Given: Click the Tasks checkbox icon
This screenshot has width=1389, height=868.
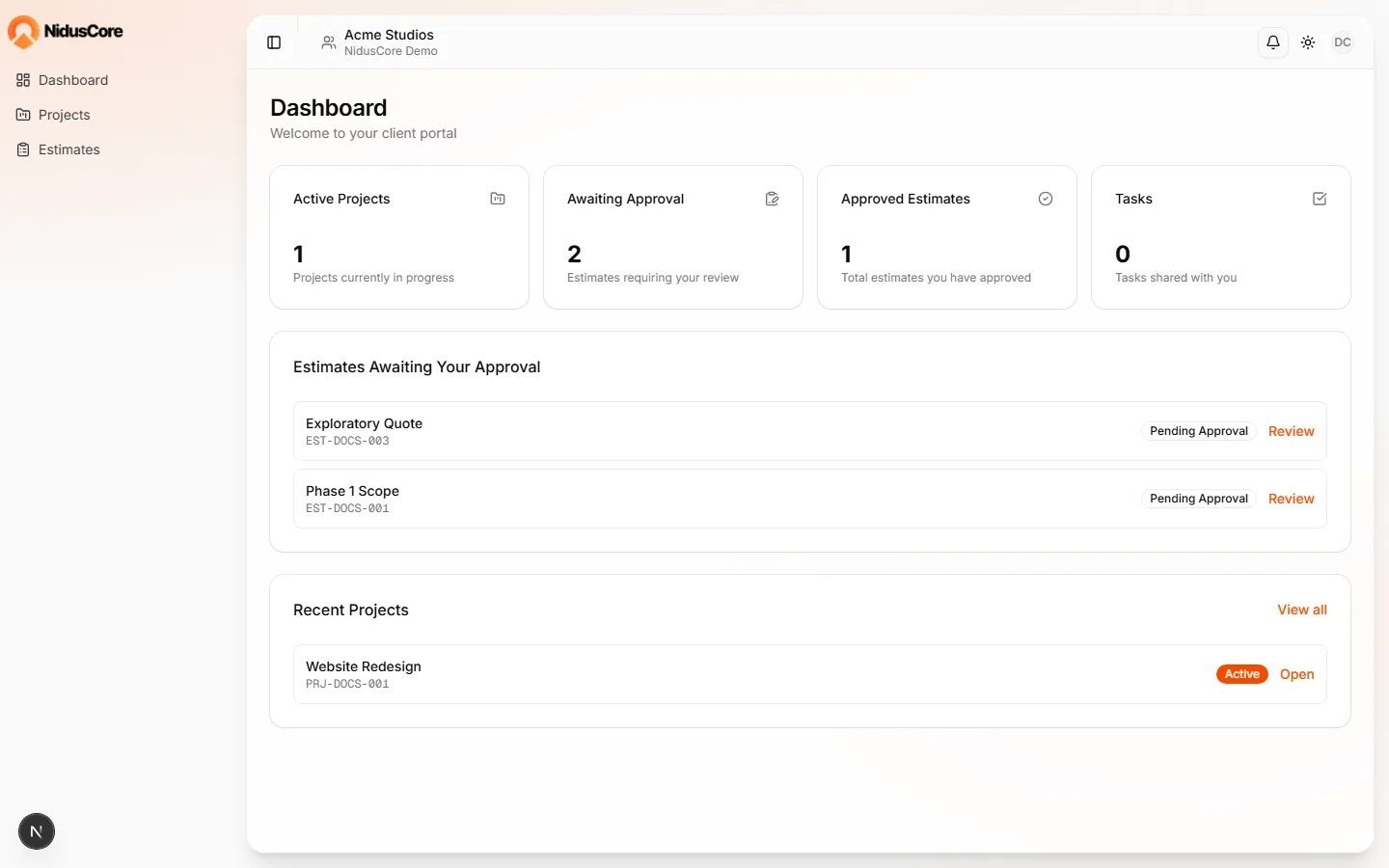Looking at the screenshot, I should 1320,199.
